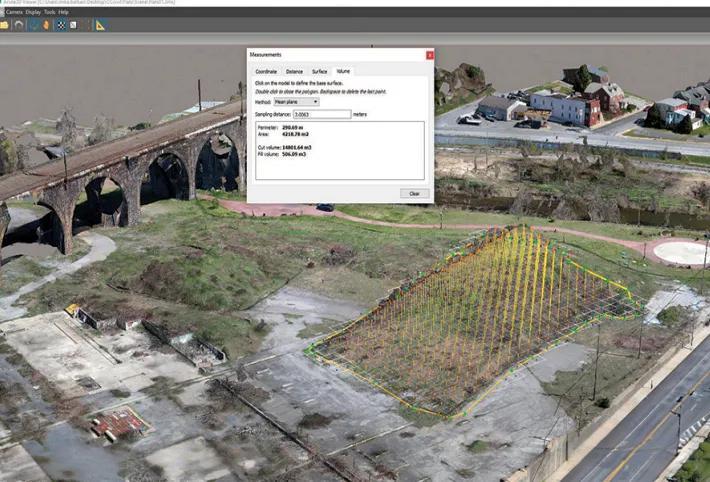
Task: Activate the yellow triangle ruler measurement tool
Action: pyautogui.click(x=99, y=24)
